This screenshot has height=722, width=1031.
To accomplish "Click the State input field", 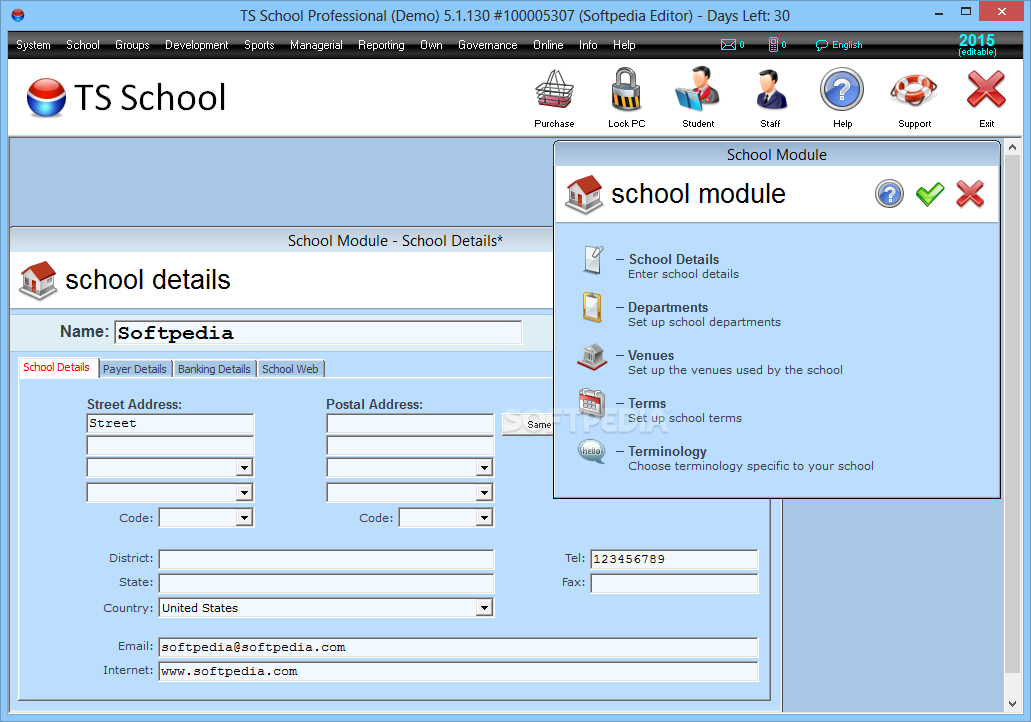I will point(326,583).
